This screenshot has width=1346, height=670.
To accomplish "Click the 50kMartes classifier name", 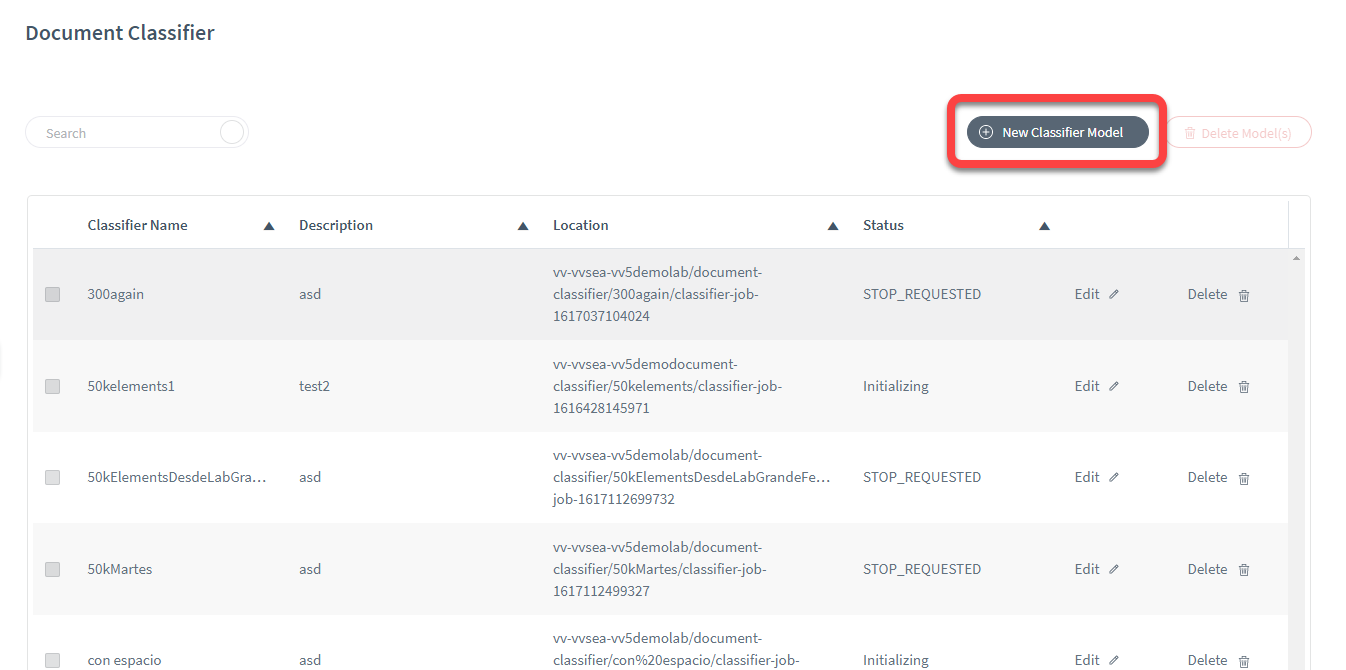I will pyautogui.click(x=120, y=569).
